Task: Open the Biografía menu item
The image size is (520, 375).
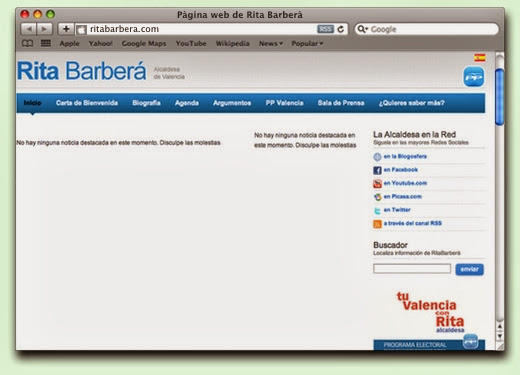Action: click(146, 103)
